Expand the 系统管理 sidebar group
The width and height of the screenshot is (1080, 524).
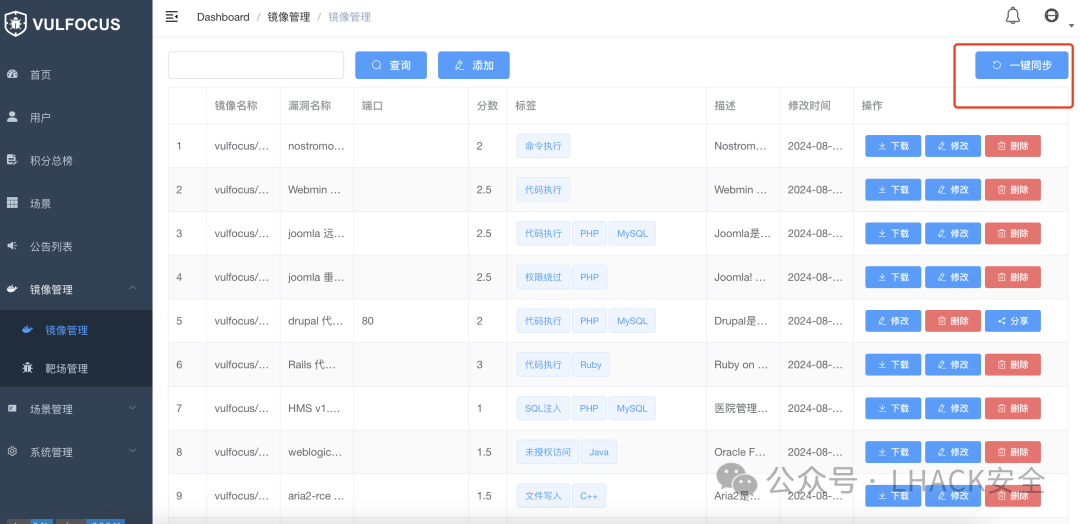tap(76, 452)
